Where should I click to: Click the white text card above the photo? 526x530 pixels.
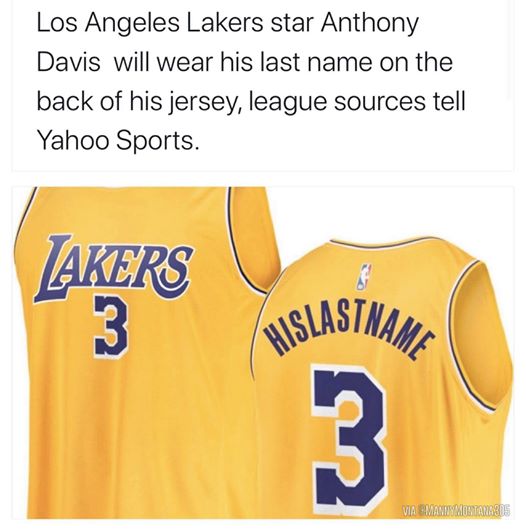263,85
